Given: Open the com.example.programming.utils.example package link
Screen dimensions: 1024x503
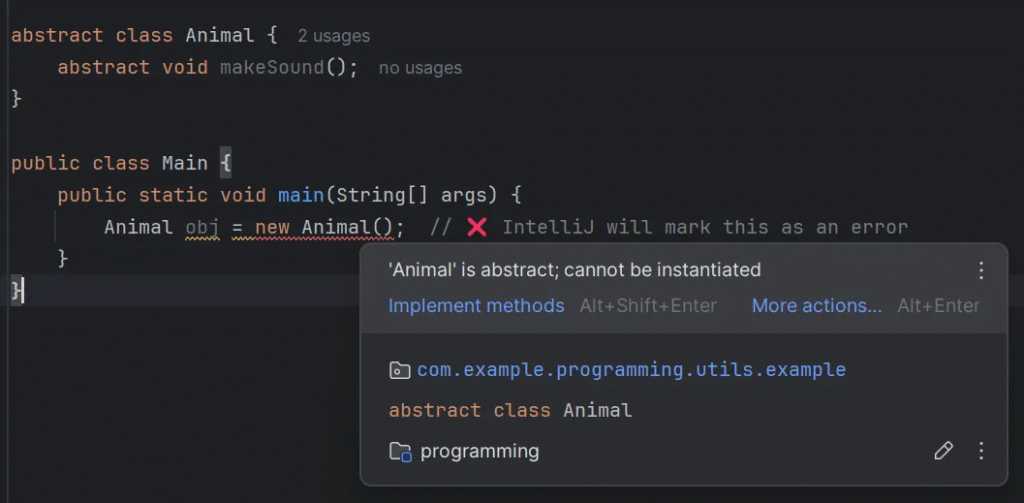Looking at the screenshot, I should pos(631,370).
